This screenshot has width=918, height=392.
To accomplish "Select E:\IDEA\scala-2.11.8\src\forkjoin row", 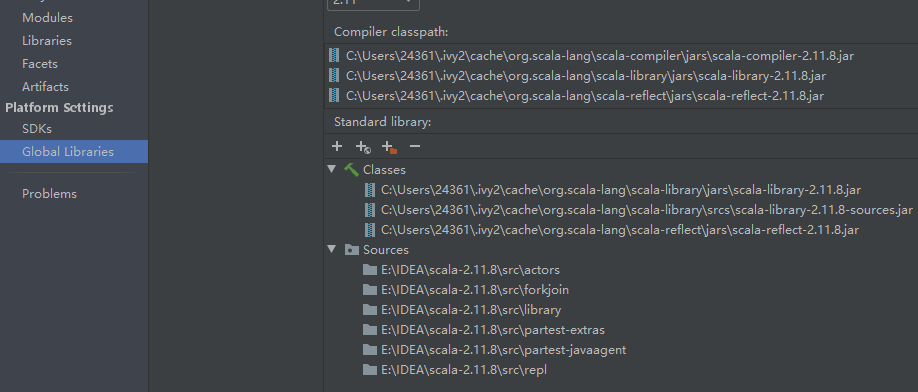I will click(x=475, y=290).
